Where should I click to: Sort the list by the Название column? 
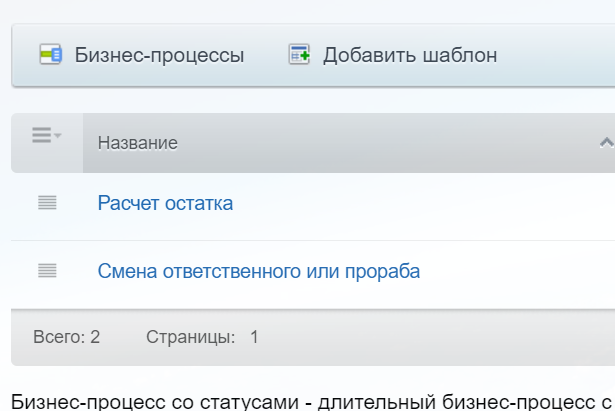coord(138,143)
